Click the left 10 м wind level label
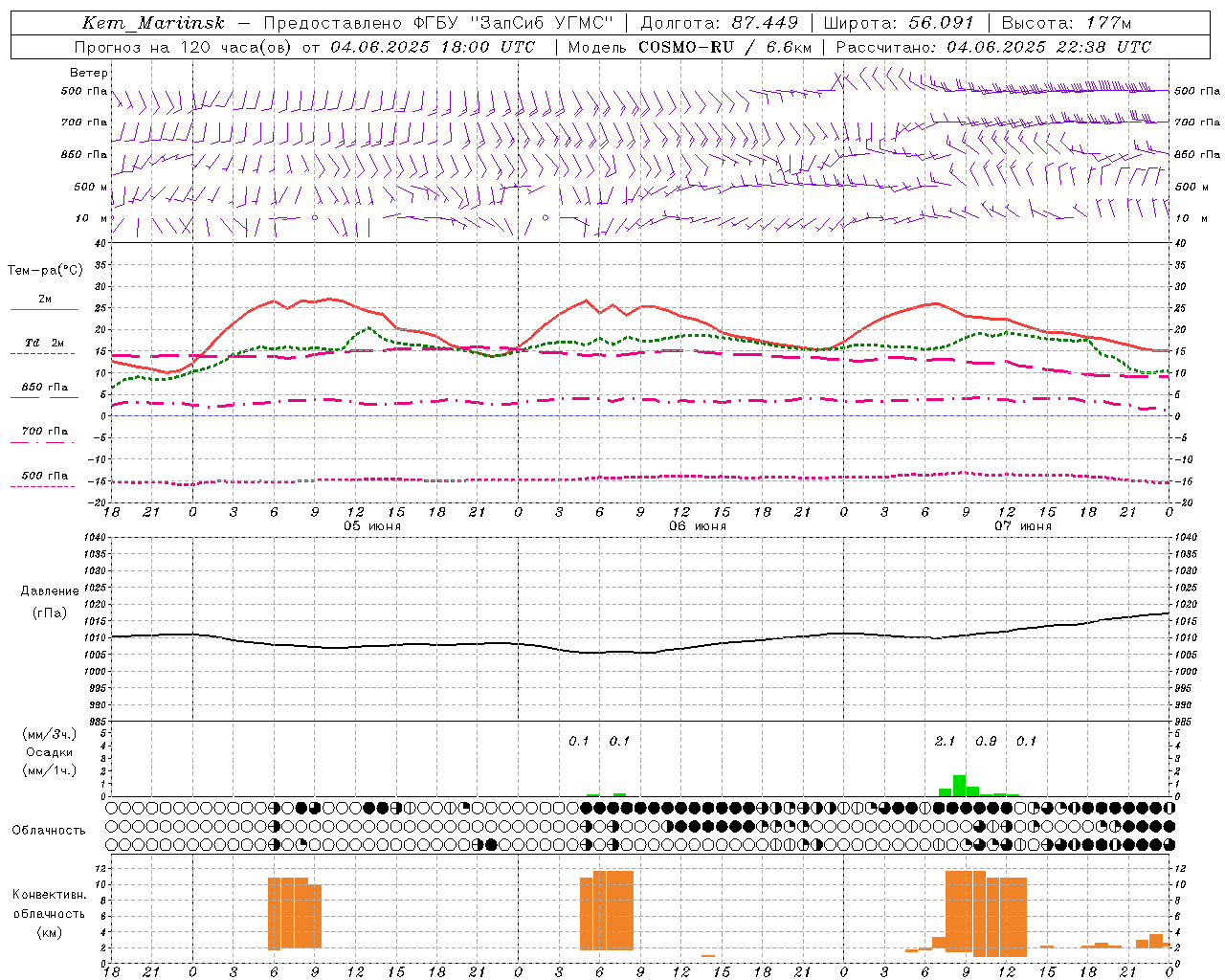This screenshot has width=1225, height=980. [x=92, y=218]
